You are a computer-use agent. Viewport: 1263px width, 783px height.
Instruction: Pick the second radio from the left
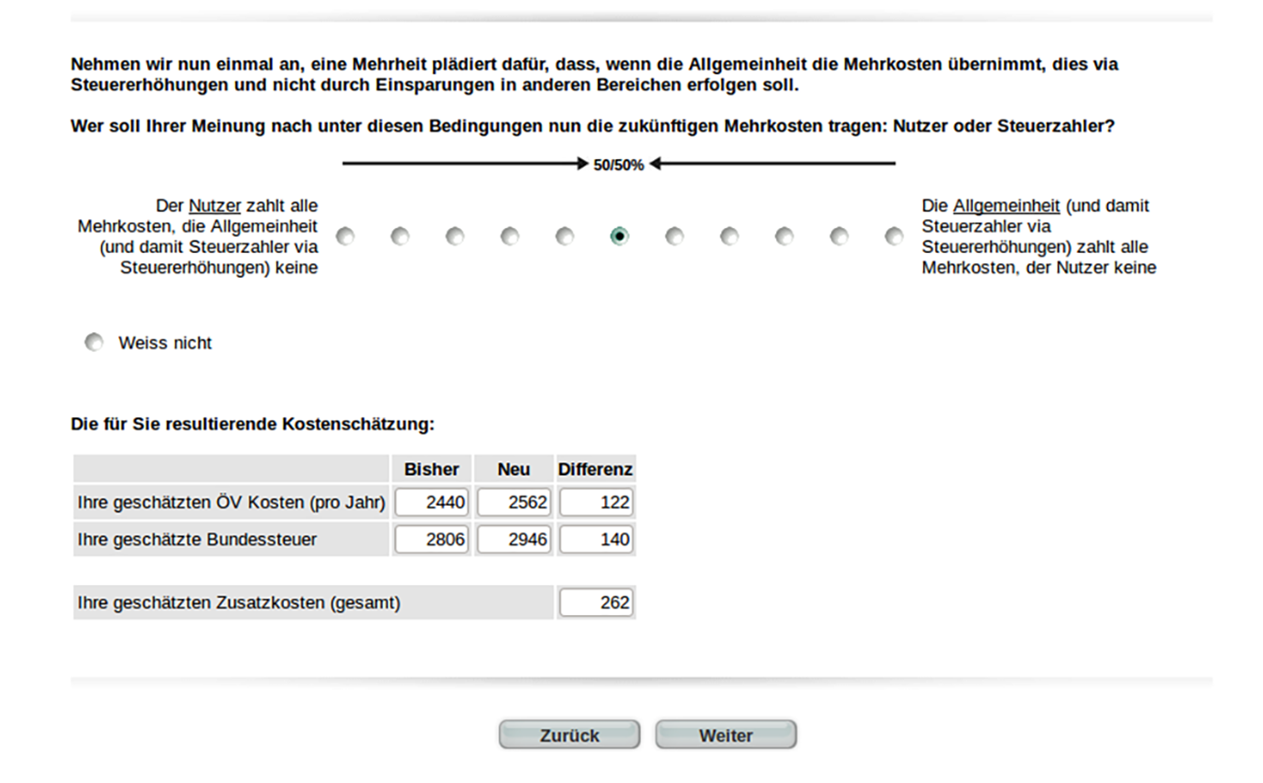pos(401,235)
